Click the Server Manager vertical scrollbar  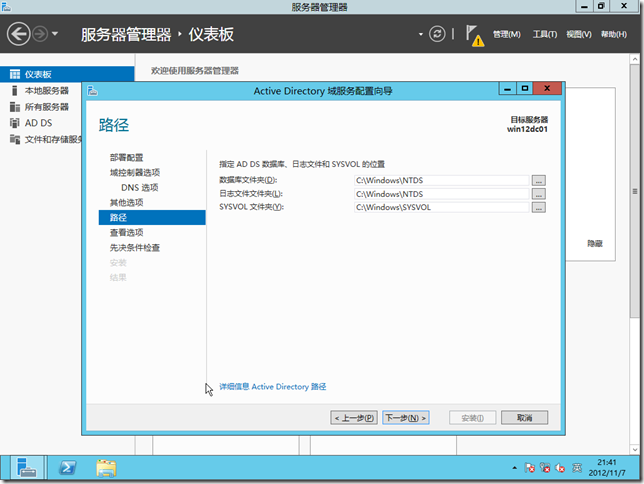tap(635, 190)
